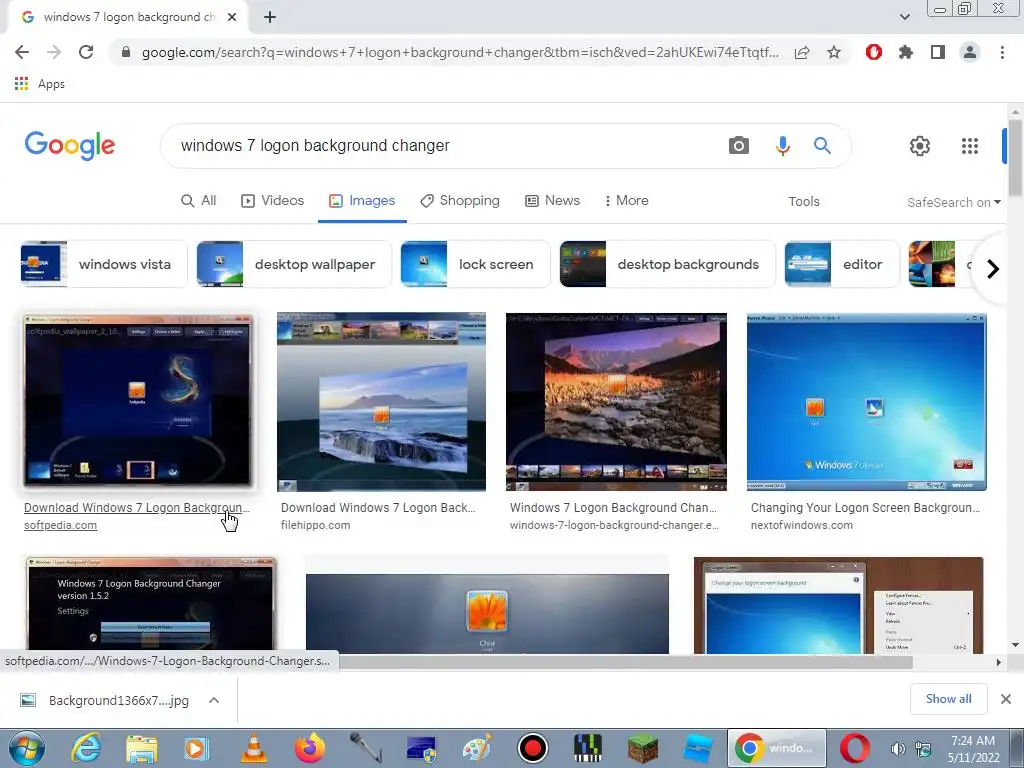The image size is (1024, 768).
Task: Close the downloads bar
Action: [x=1006, y=699]
